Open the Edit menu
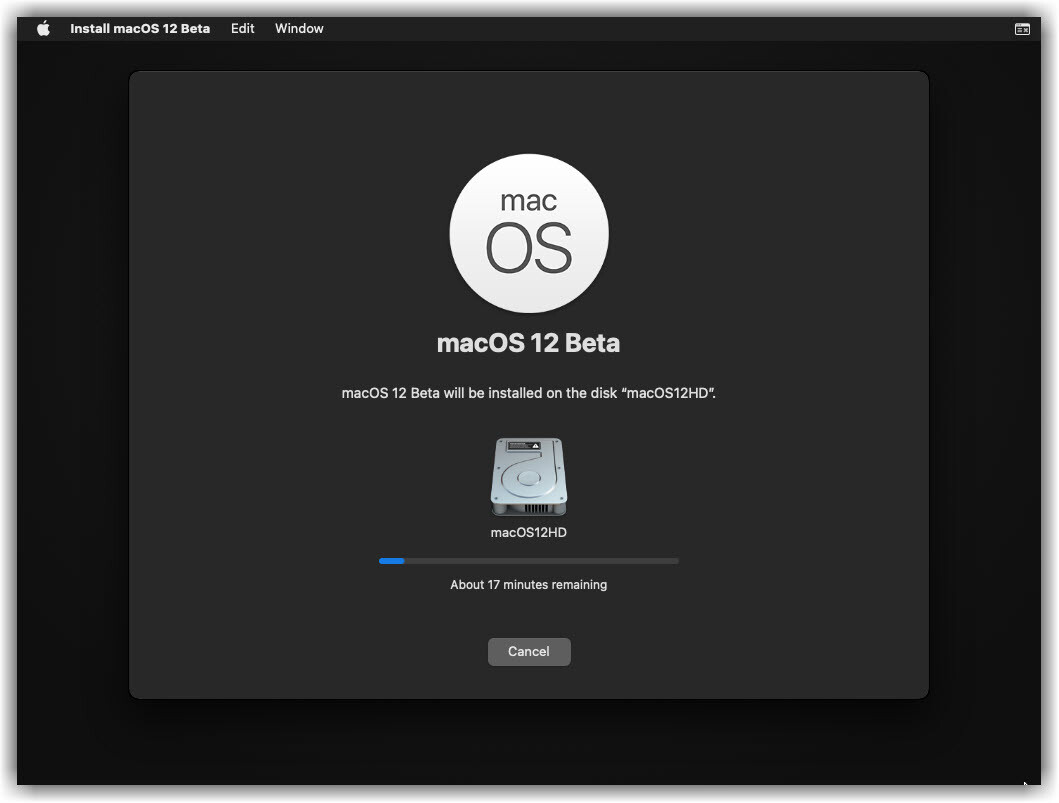 (243, 29)
